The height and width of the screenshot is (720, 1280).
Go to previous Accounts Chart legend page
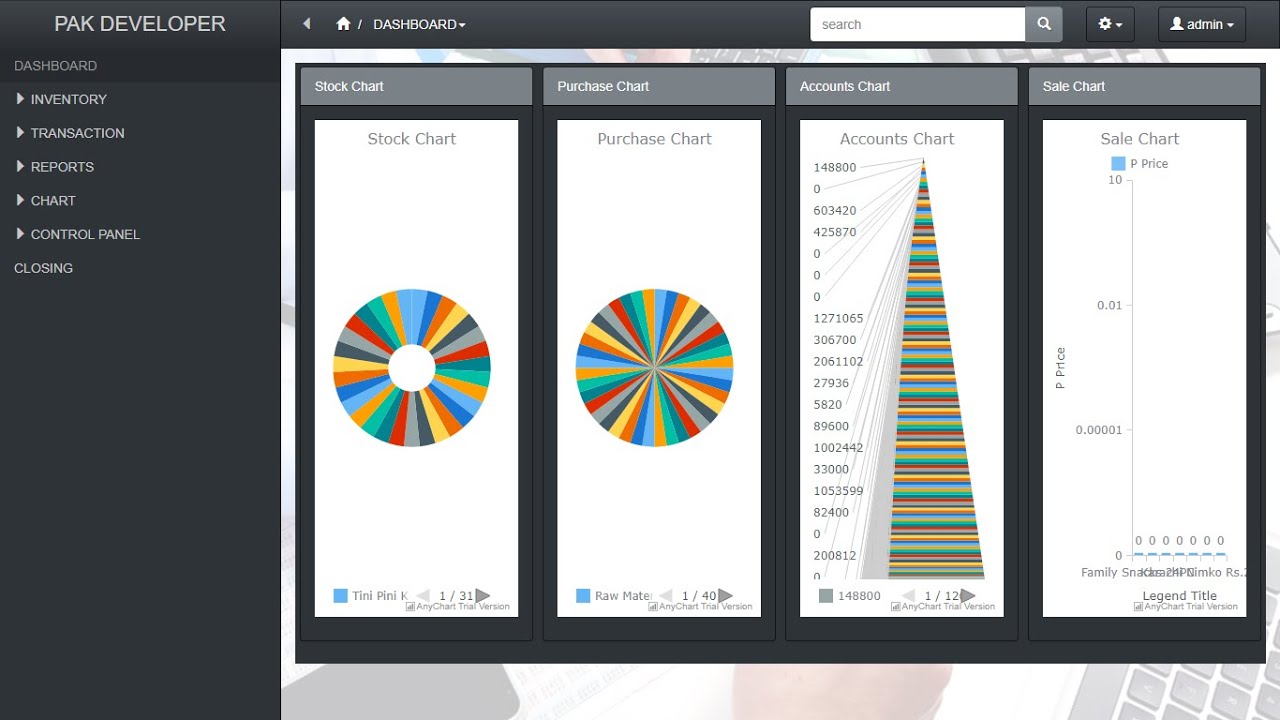[x=908, y=596]
